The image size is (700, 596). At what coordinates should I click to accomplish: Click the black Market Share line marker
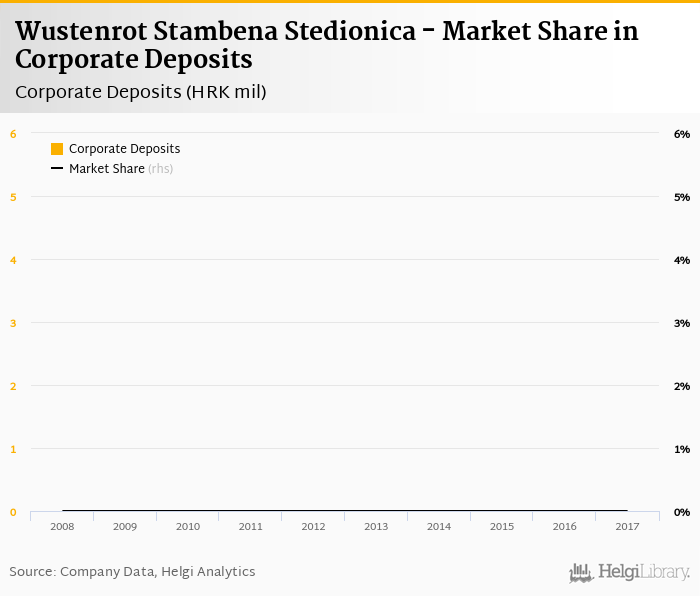pos(57,168)
